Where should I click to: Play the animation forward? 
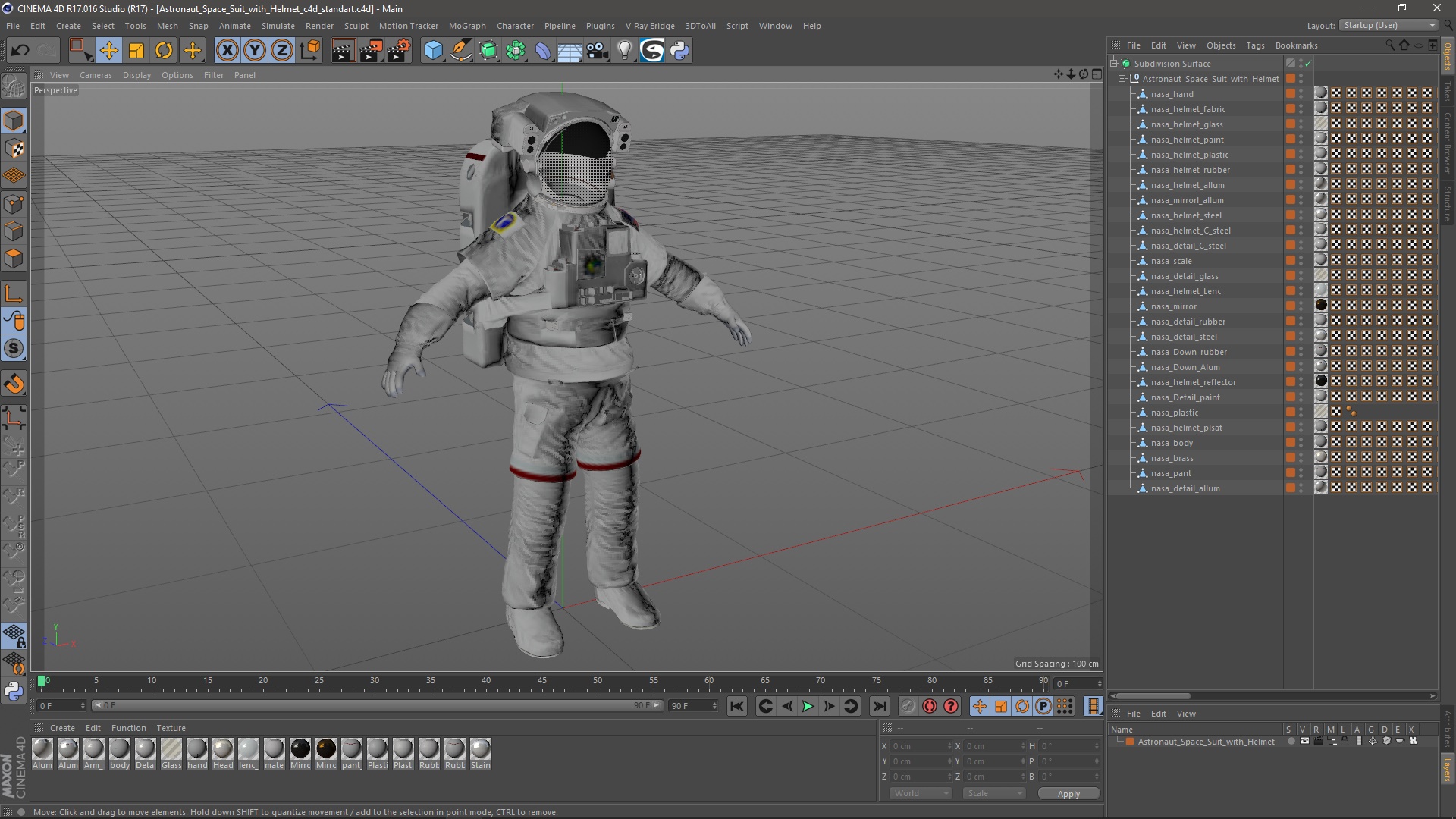808,706
